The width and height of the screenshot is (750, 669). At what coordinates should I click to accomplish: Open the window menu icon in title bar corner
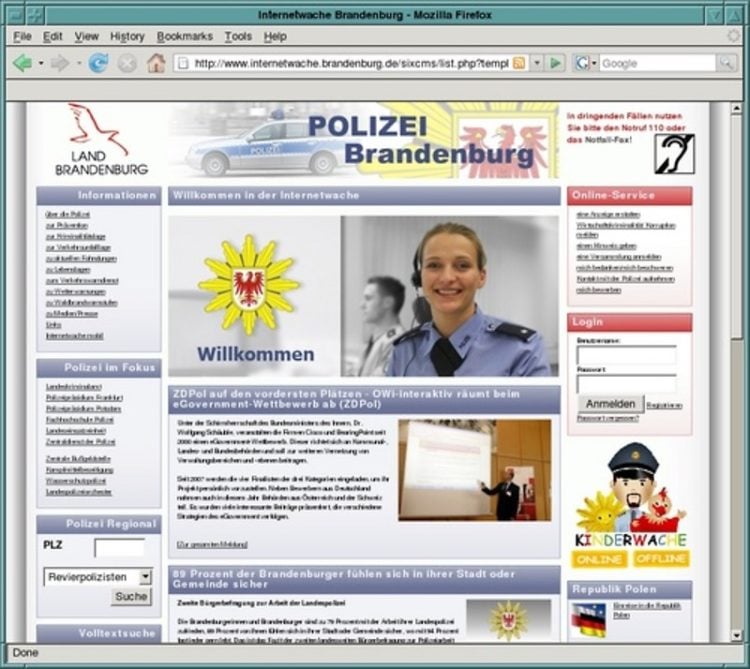15,15
